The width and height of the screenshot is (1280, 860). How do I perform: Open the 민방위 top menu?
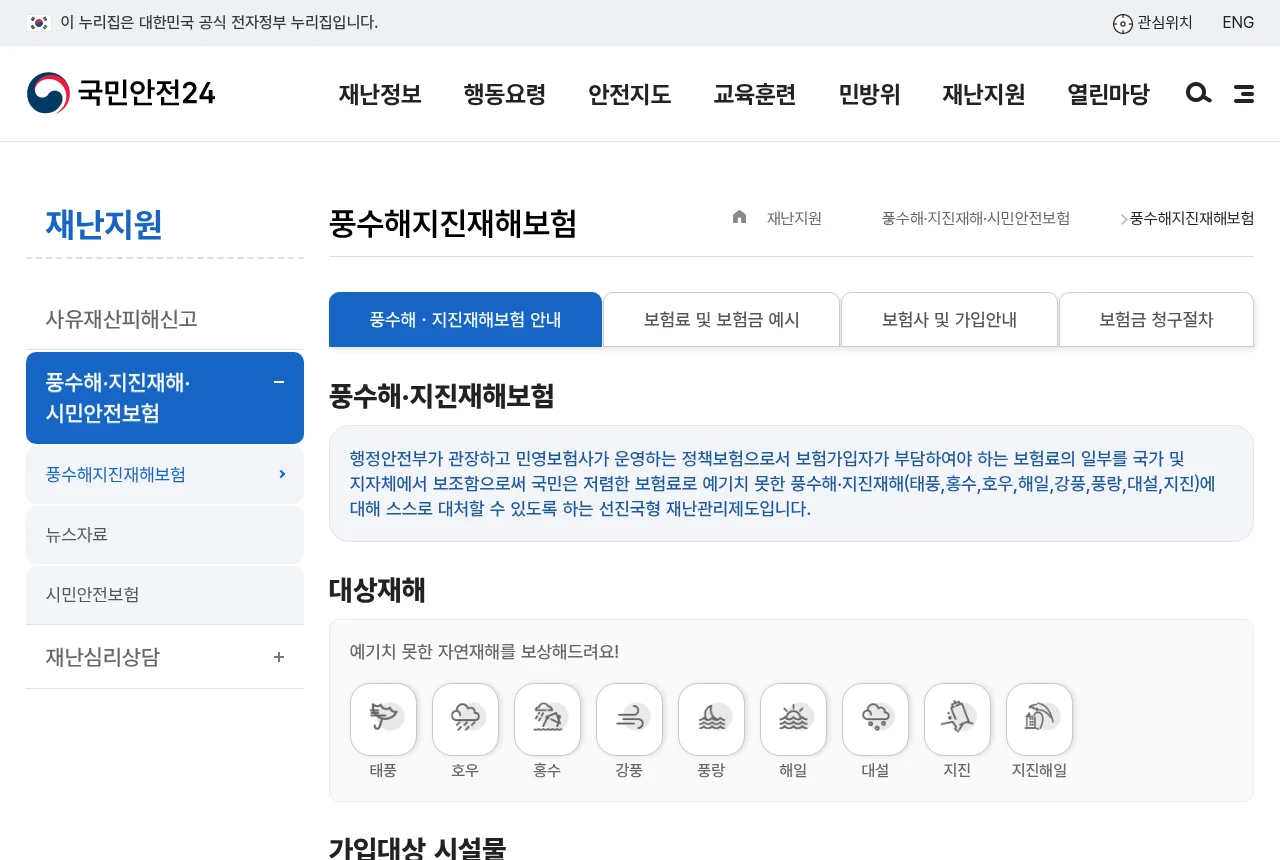point(870,94)
